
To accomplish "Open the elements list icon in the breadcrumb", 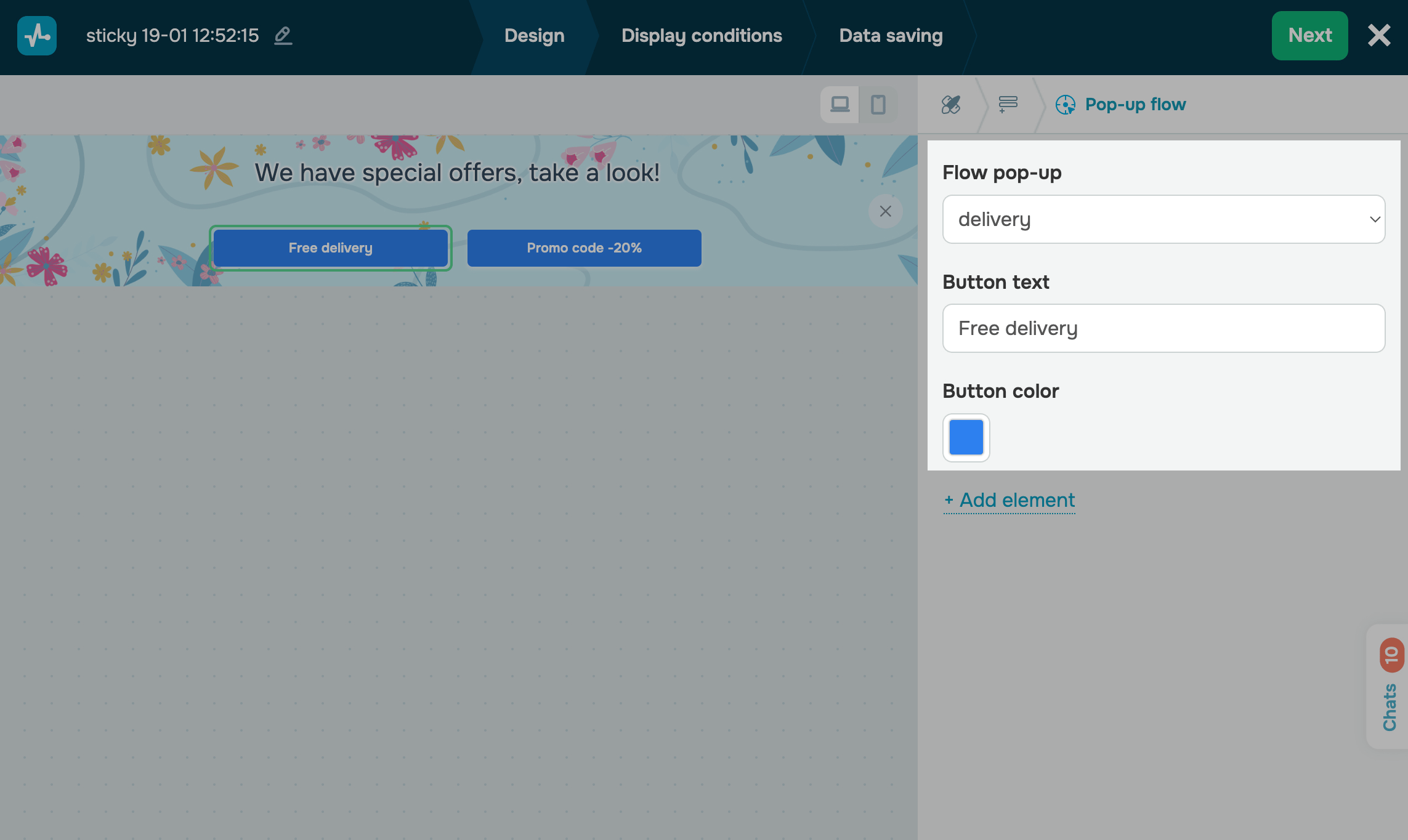I will pos(1008,105).
